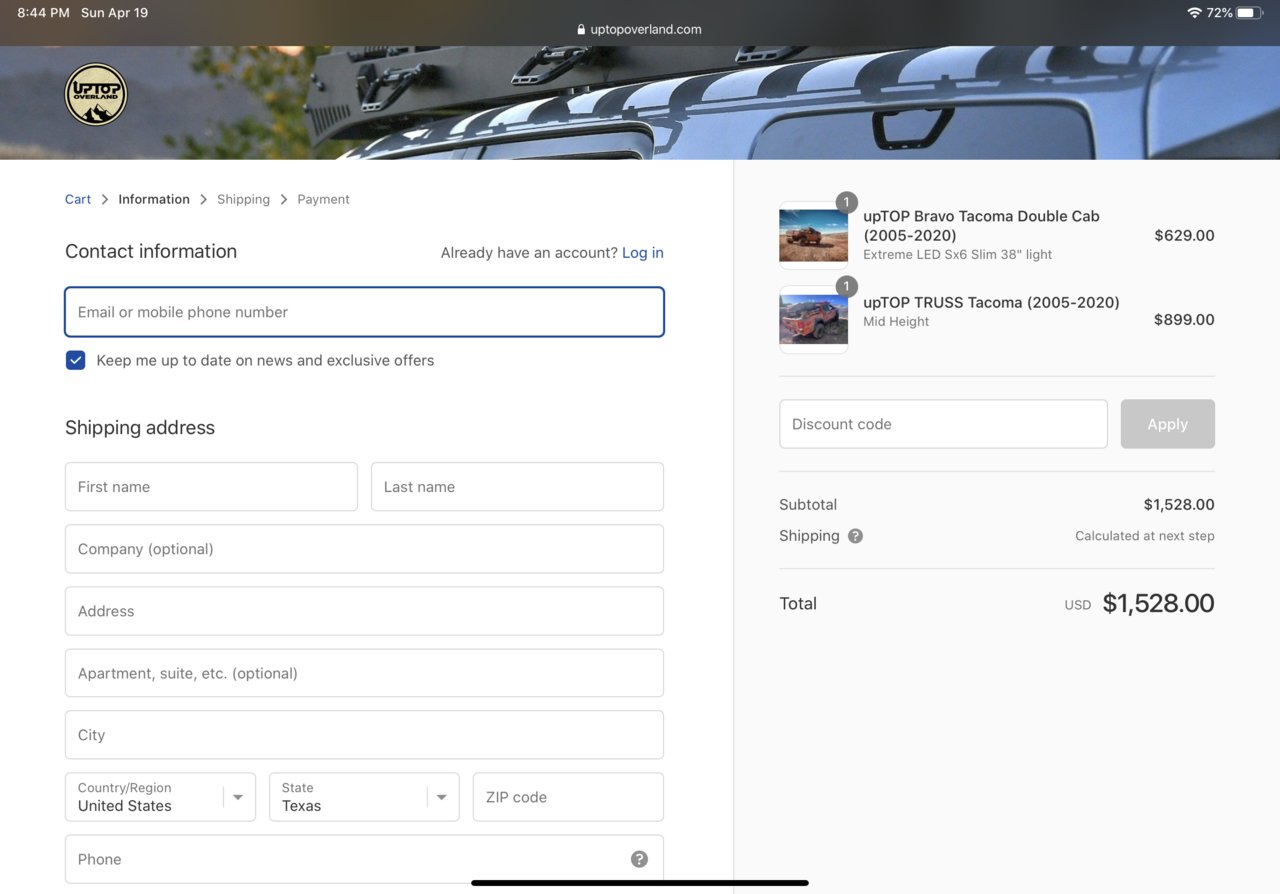Click the upTOP Bravo Tacoma product thumbnail
The height and width of the screenshot is (894, 1280).
(x=813, y=235)
